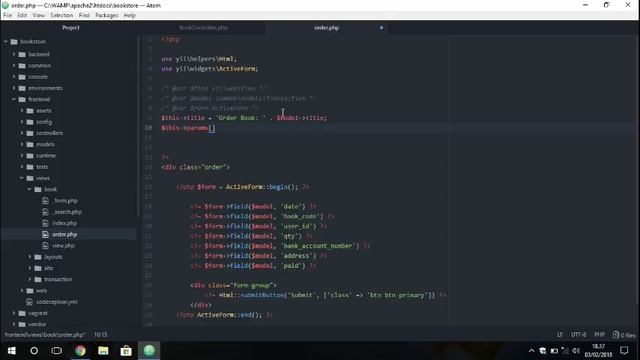Open the Find menu
This screenshot has width=640, height=360.
[84, 15]
